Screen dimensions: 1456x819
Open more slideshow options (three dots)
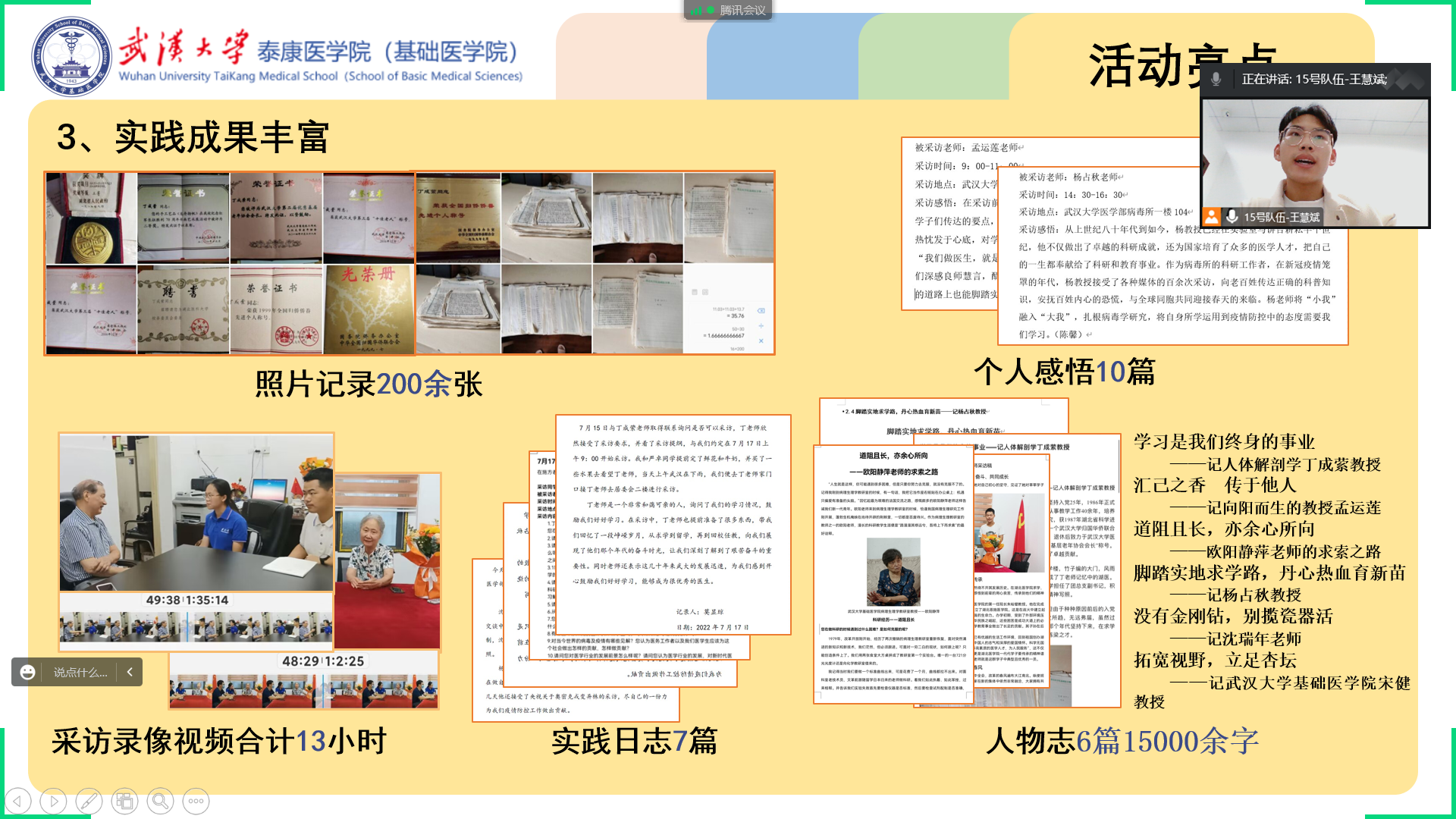coord(196,801)
